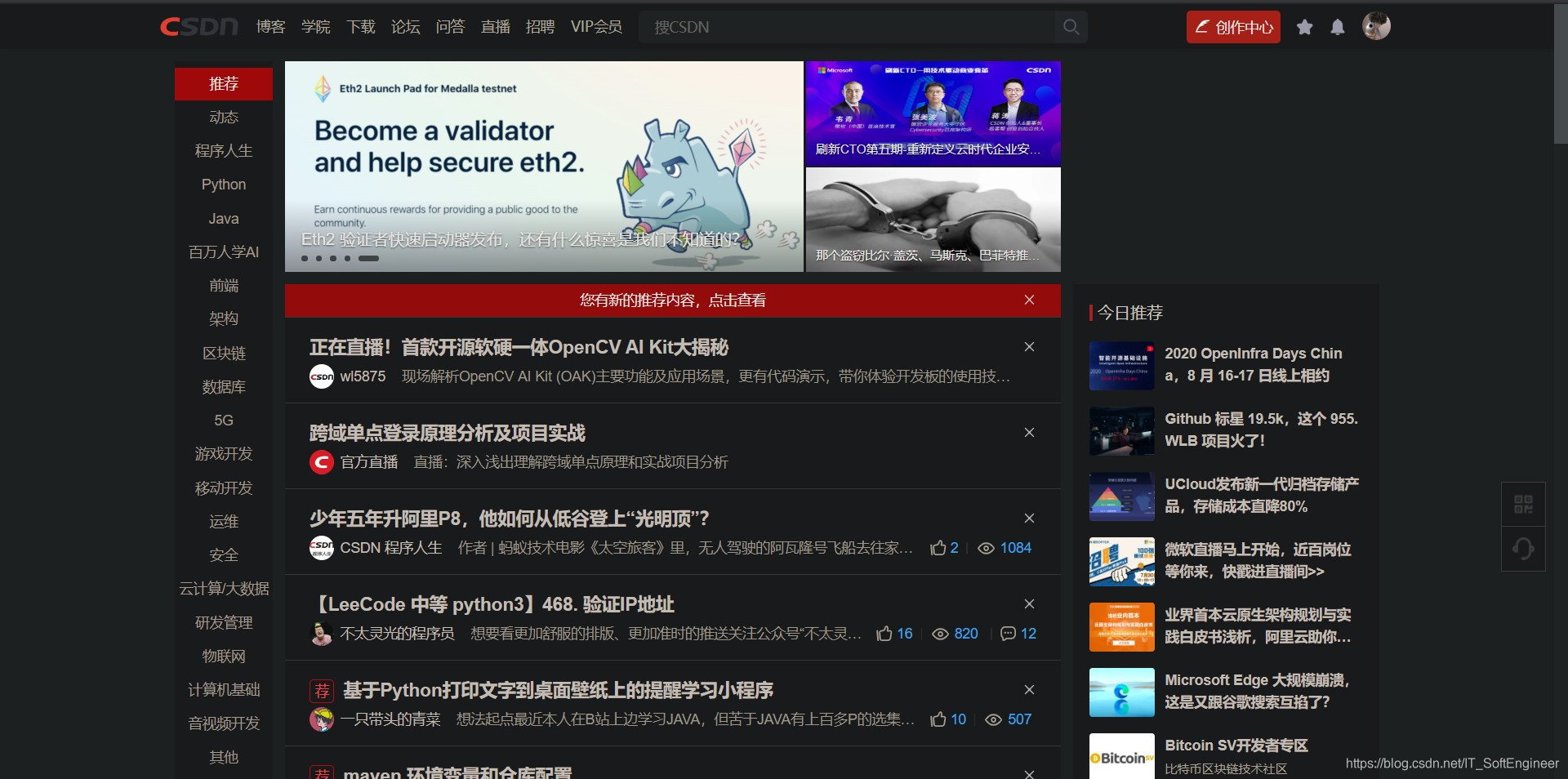The height and width of the screenshot is (779, 1568).
Task: Open Microsoft Edge 大规模崩溃 recommendation thumbnail
Action: tap(1122, 692)
